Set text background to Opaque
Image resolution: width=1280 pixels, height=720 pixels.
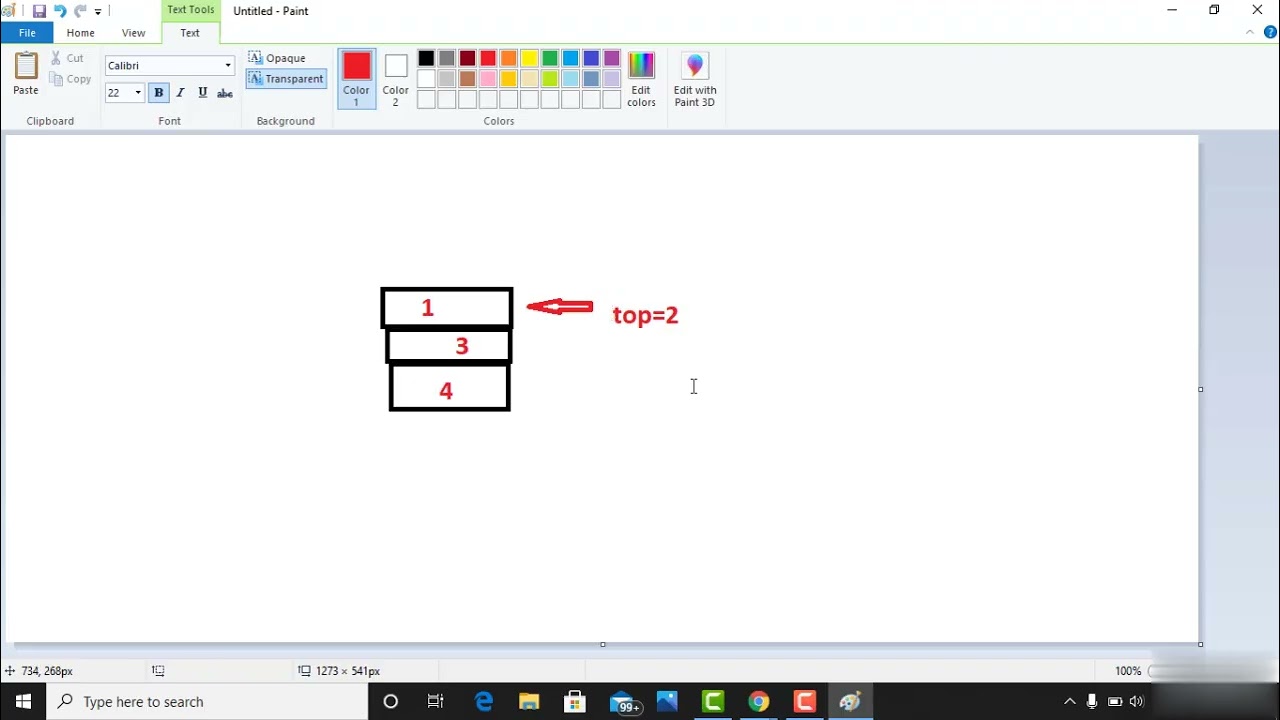pyautogui.click(x=278, y=58)
